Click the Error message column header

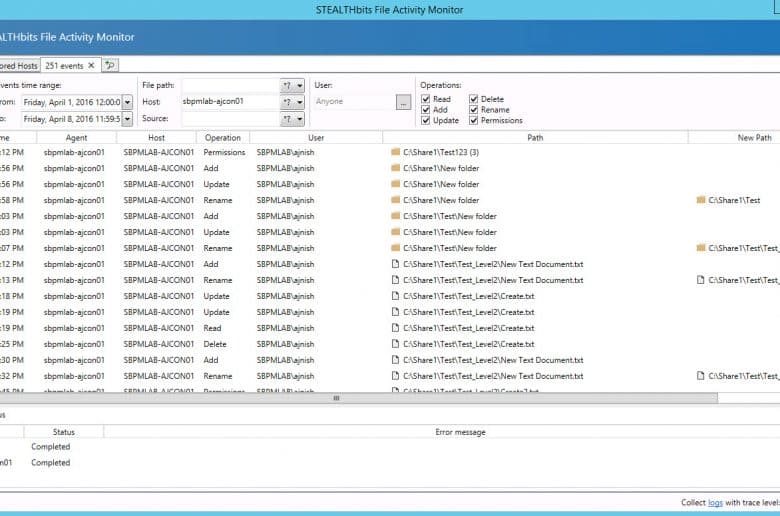pyautogui.click(x=460, y=432)
